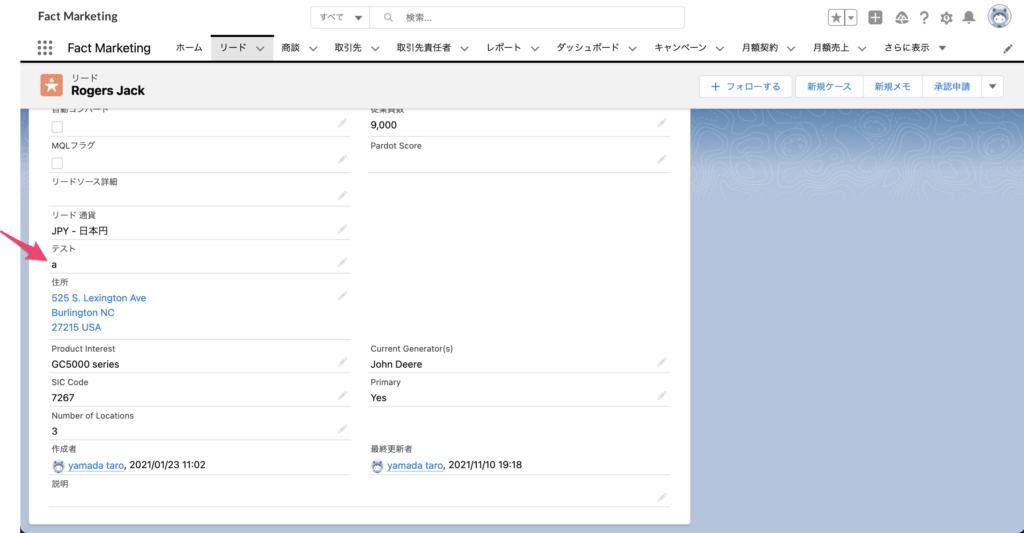Edit the リード 通貨 field pencil icon
Viewport: 1024px width, 533px height.
[x=342, y=229]
